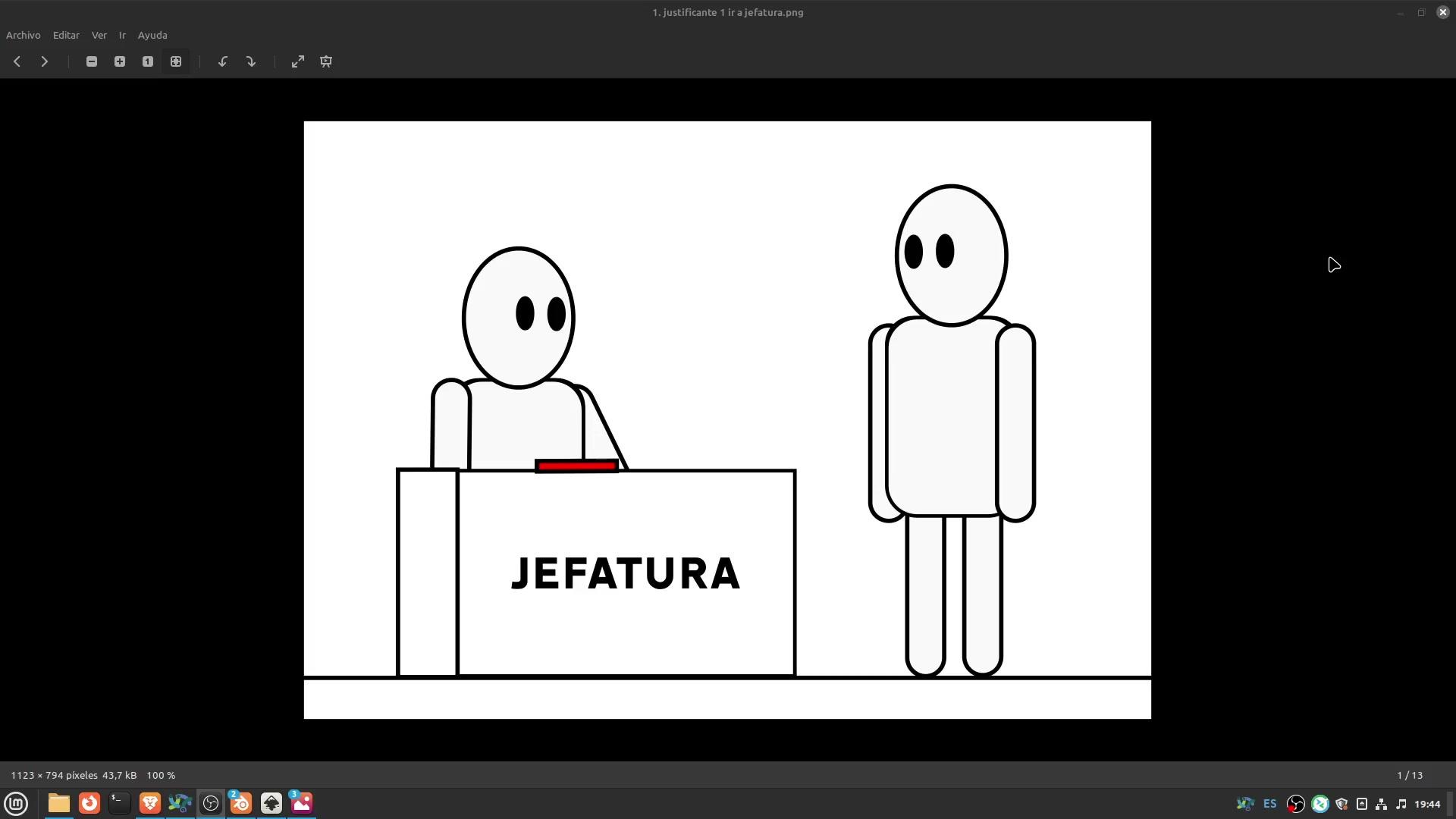Go to the next image
The width and height of the screenshot is (1456, 819).
[x=45, y=61]
